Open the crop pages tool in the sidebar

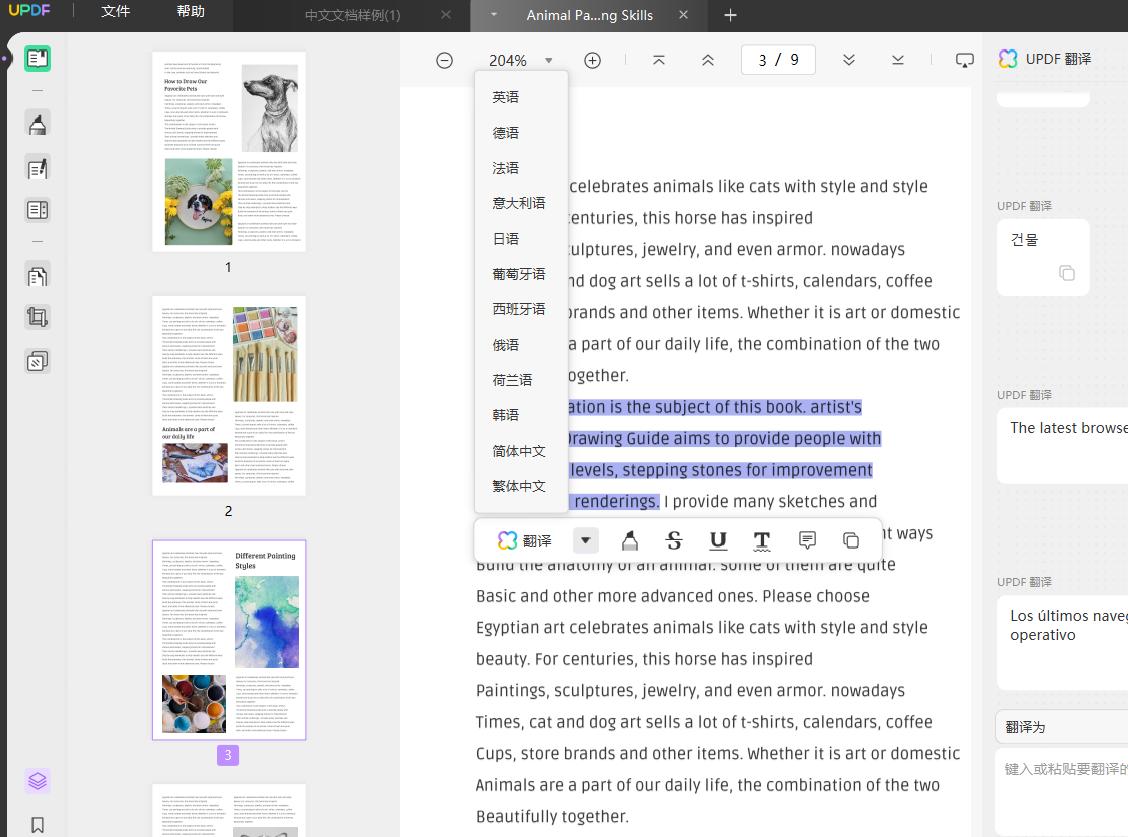[37, 318]
